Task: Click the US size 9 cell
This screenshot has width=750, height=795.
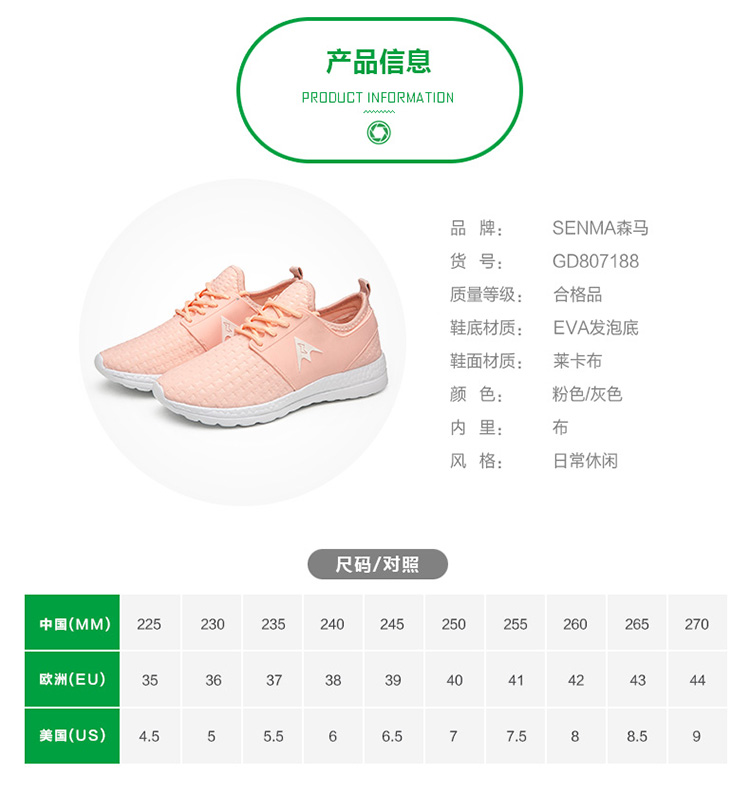Action: (697, 736)
